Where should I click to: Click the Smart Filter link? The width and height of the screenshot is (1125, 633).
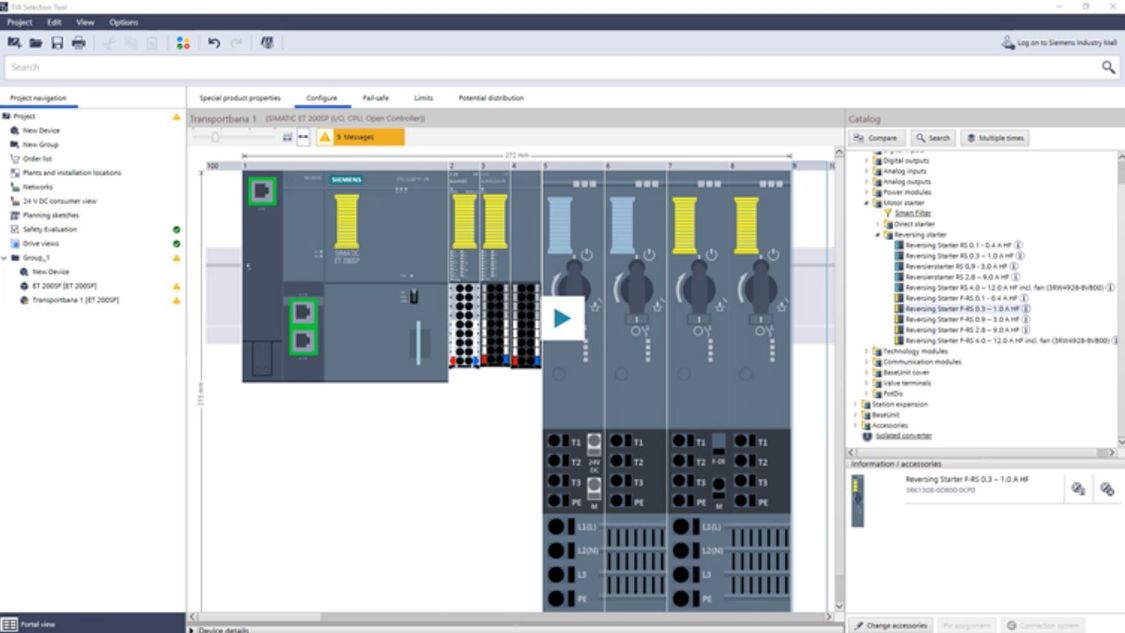[x=913, y=213]
